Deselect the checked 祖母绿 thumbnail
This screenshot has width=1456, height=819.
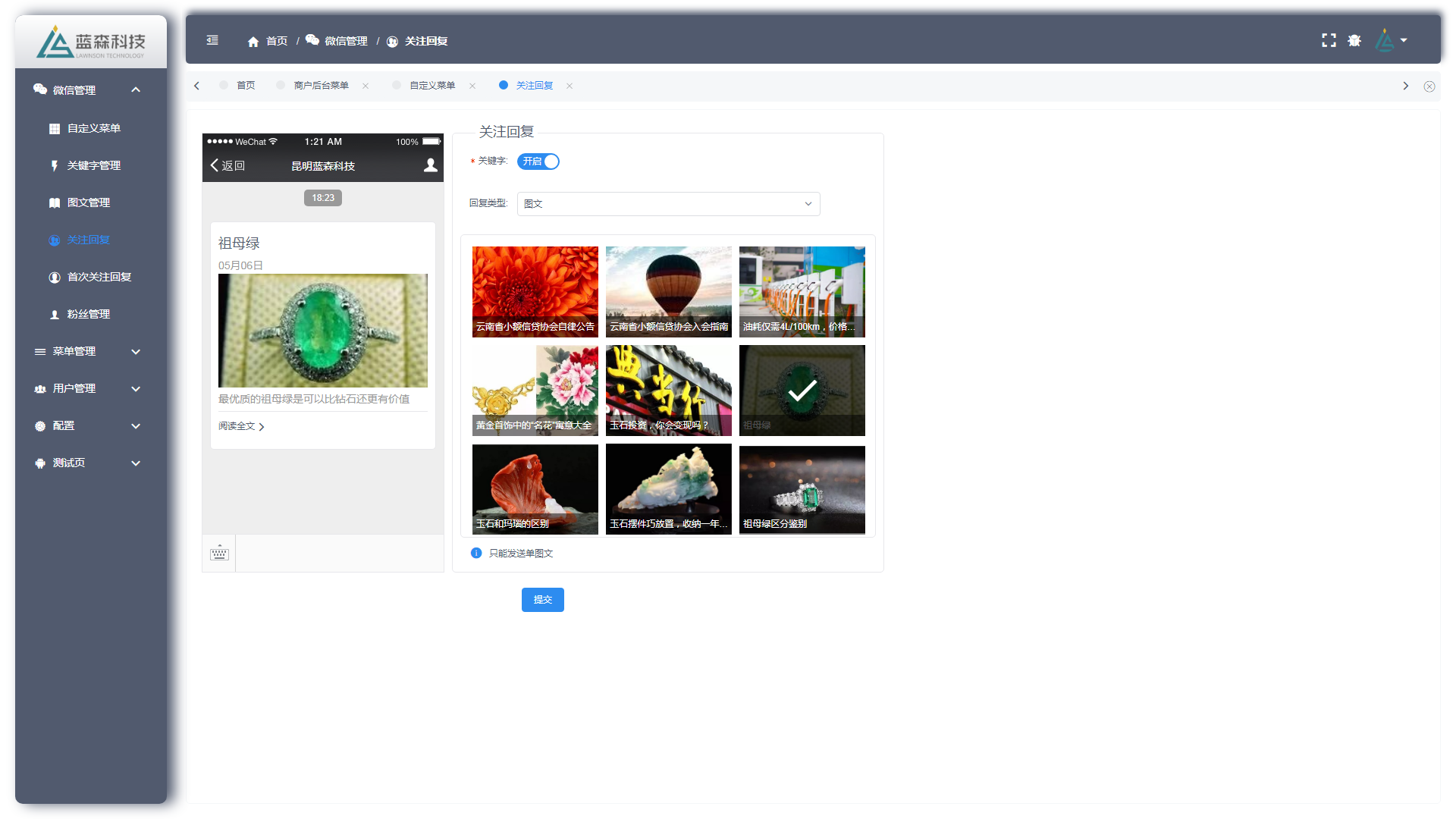click(x=802, y=391)
